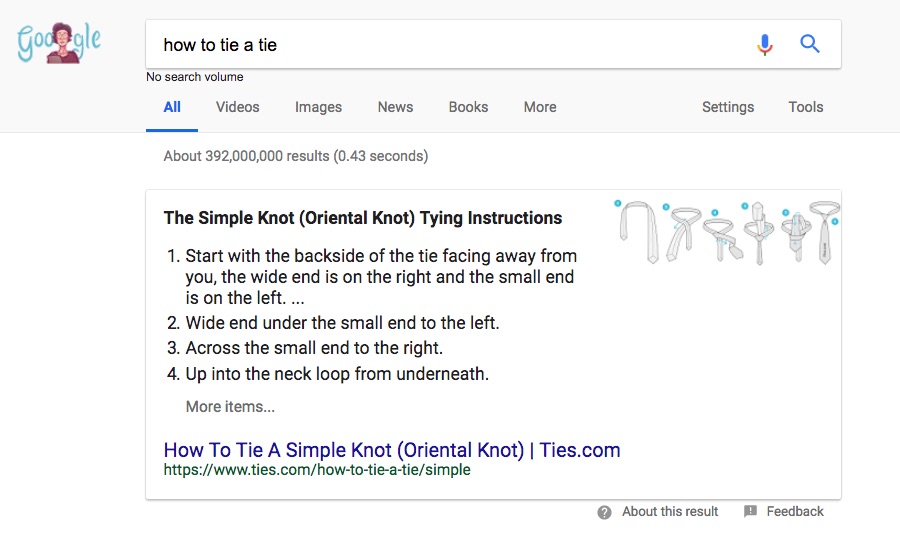Click the microphone voice search icon
The image size is (900, 535).
pos(765,44)
